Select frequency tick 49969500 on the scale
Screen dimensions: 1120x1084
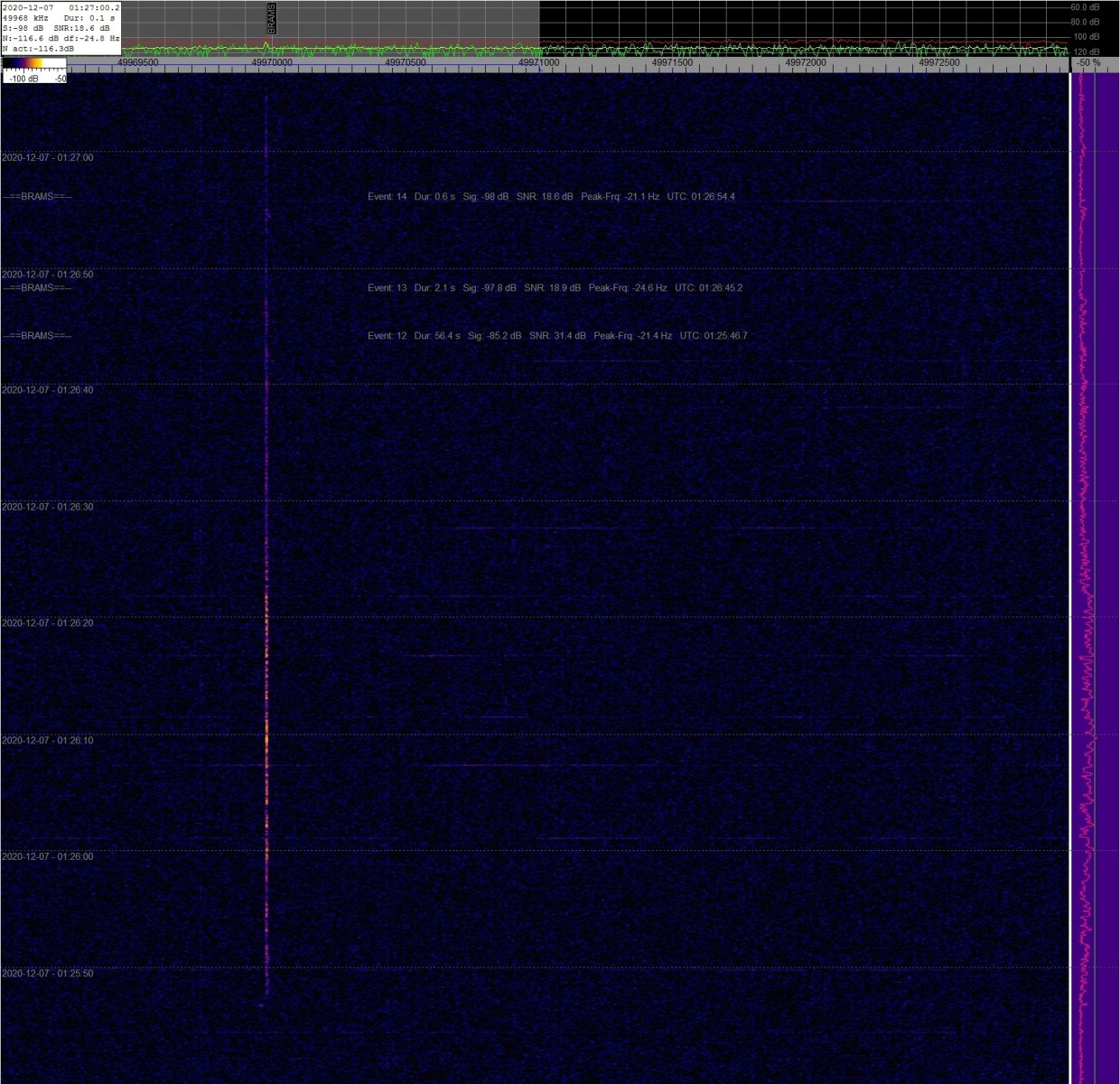point(138,63)
